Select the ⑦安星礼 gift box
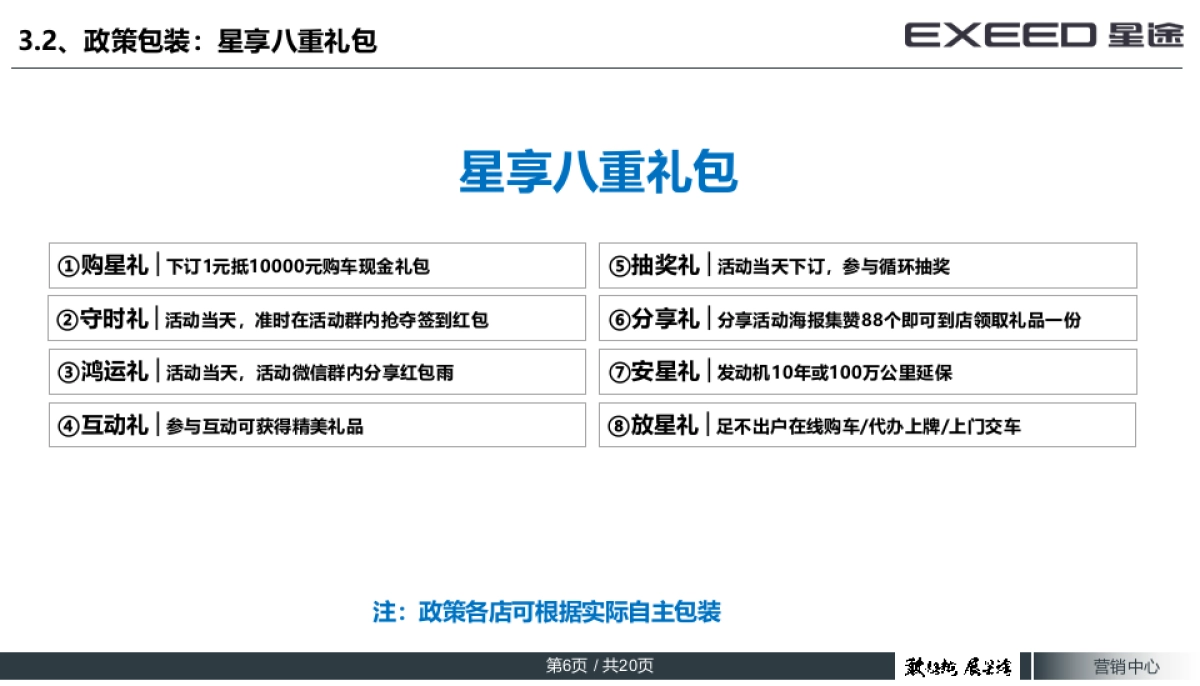 tap(868, 371)
